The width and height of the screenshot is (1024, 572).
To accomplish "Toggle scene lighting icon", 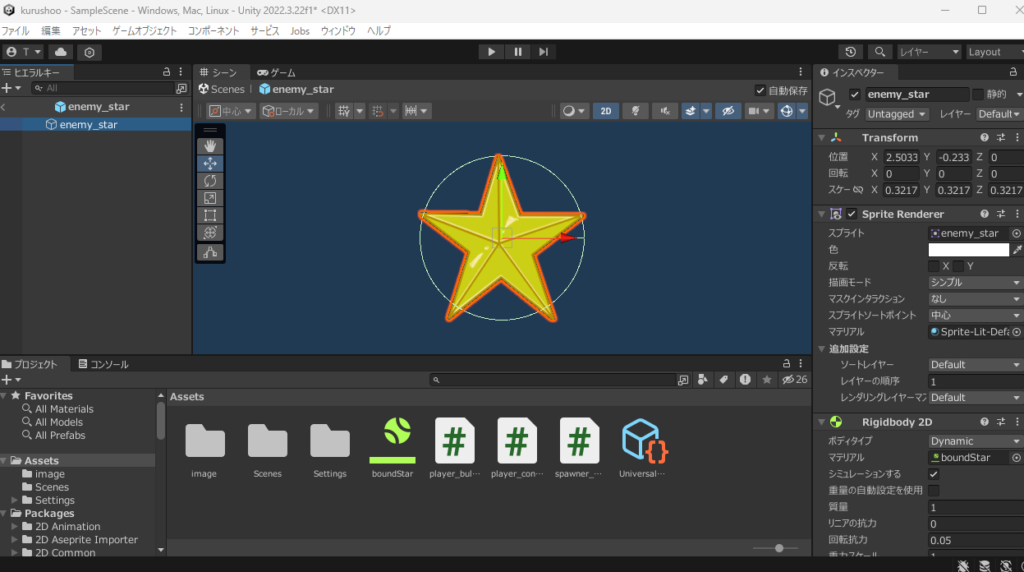I will [x=635, y=111].
